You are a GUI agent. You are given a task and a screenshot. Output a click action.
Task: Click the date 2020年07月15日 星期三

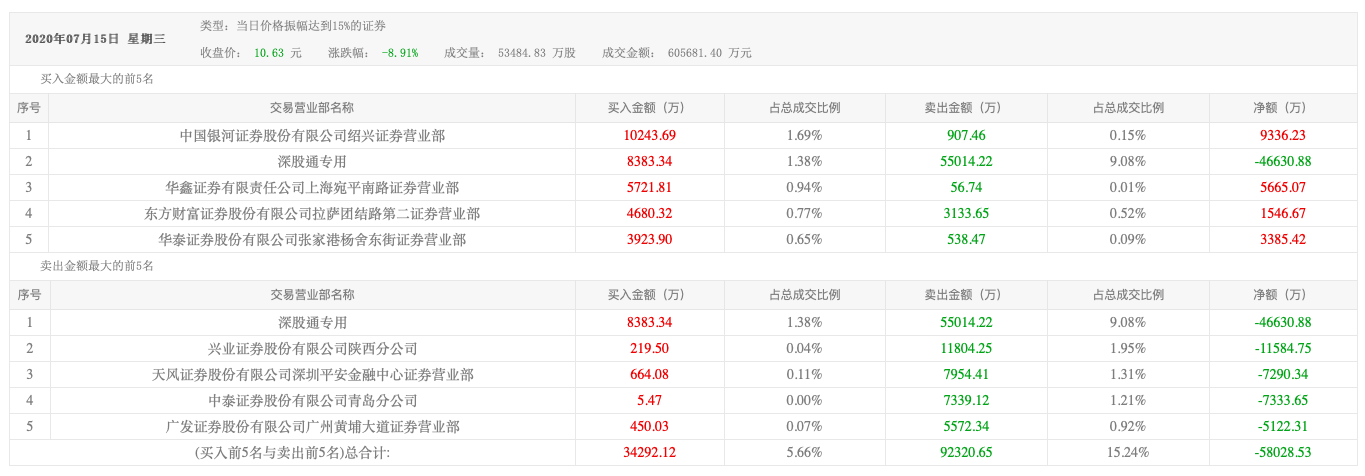[96, 39]
